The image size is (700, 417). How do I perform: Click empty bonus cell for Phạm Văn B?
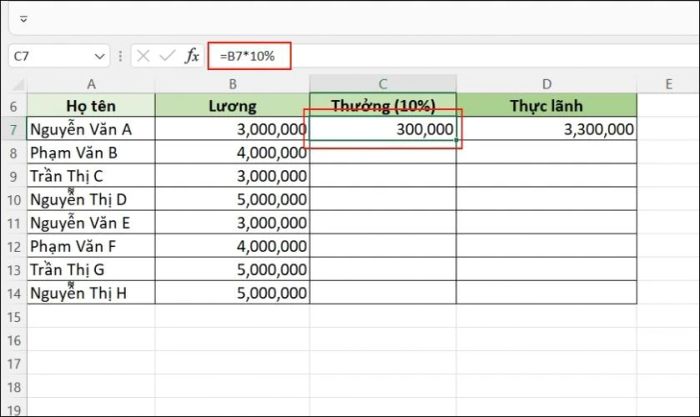click(x=383, y=153)
